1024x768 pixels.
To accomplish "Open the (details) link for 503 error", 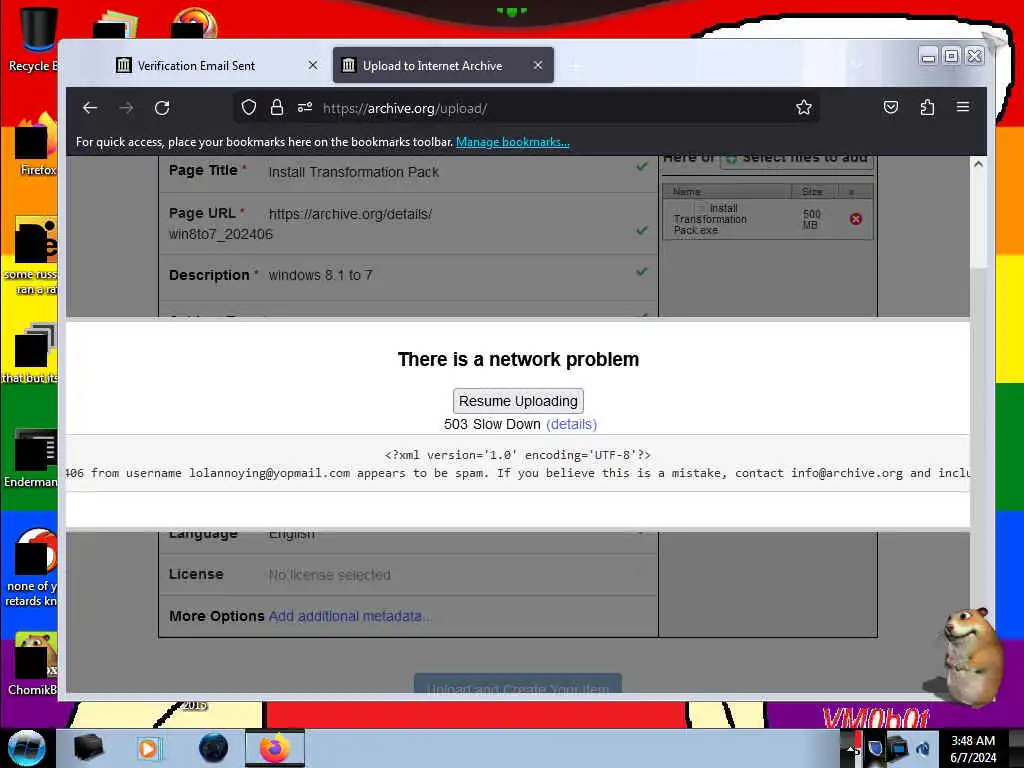I will [571, 424].
